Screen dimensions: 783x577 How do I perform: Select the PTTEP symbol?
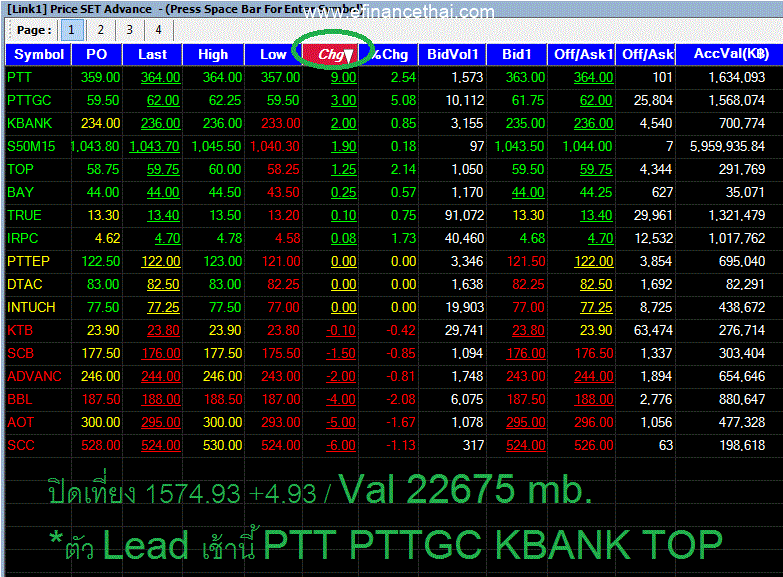28,261
